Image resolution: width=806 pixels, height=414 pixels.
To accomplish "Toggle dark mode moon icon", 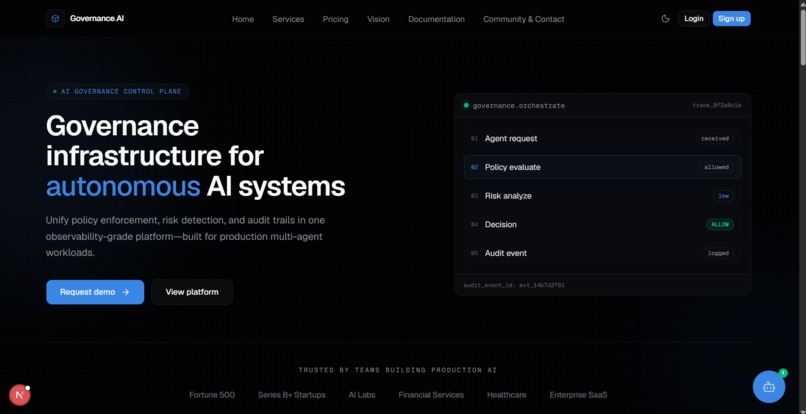I will [665, 19].
